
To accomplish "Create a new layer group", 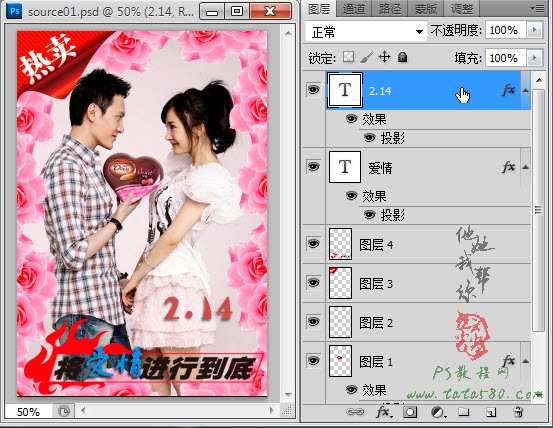I will click(464, 411).
